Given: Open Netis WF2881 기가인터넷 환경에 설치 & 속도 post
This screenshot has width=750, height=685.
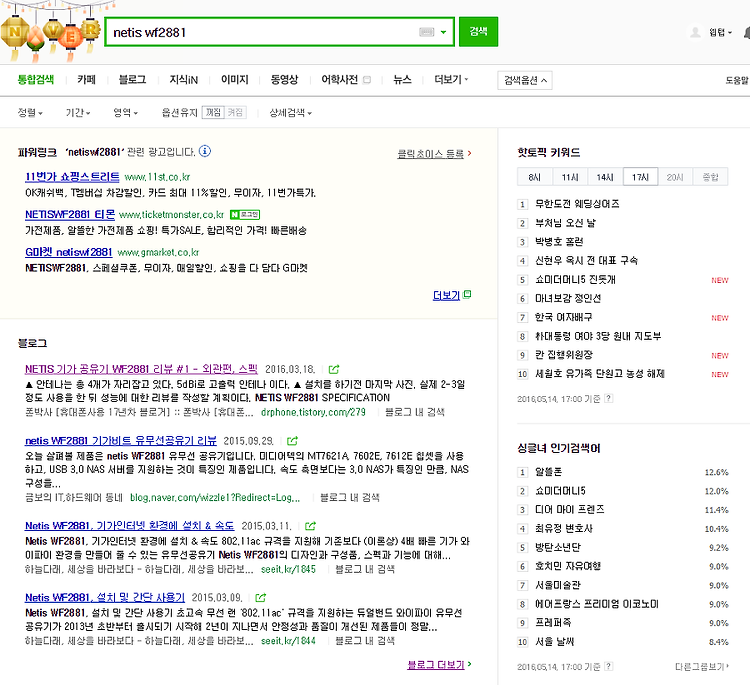Looking at the screenshot, I should [130, 526].
